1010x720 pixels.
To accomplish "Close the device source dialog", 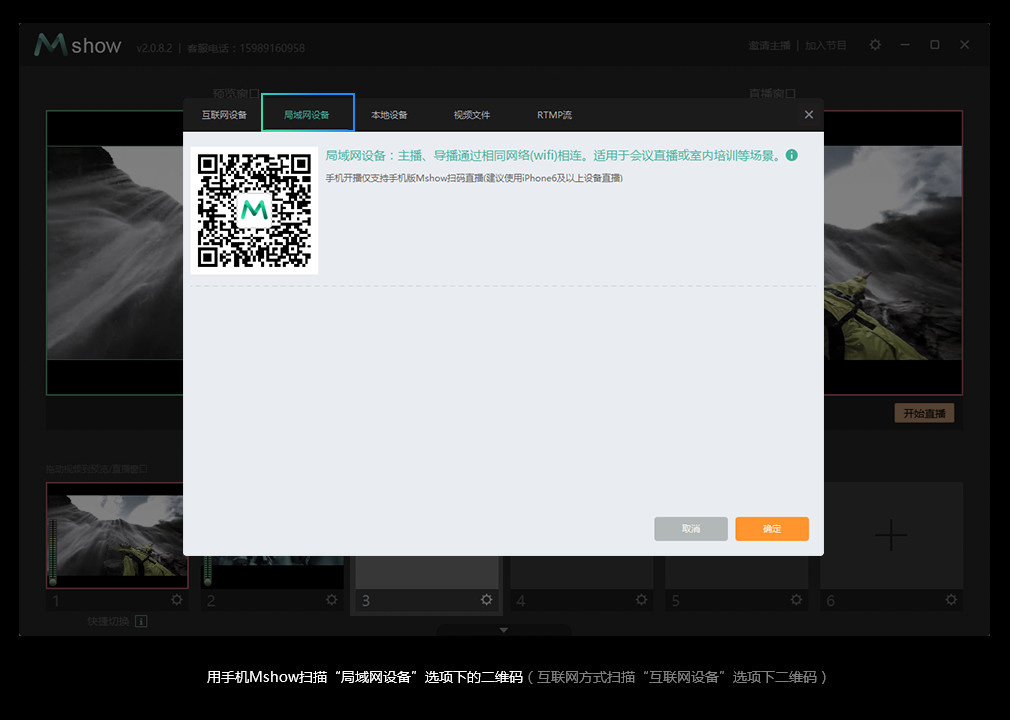I will (x=809, y=115).
